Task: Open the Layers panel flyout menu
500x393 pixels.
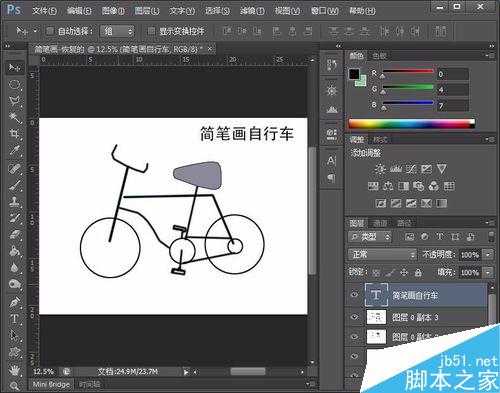Action: pos(490,222)
